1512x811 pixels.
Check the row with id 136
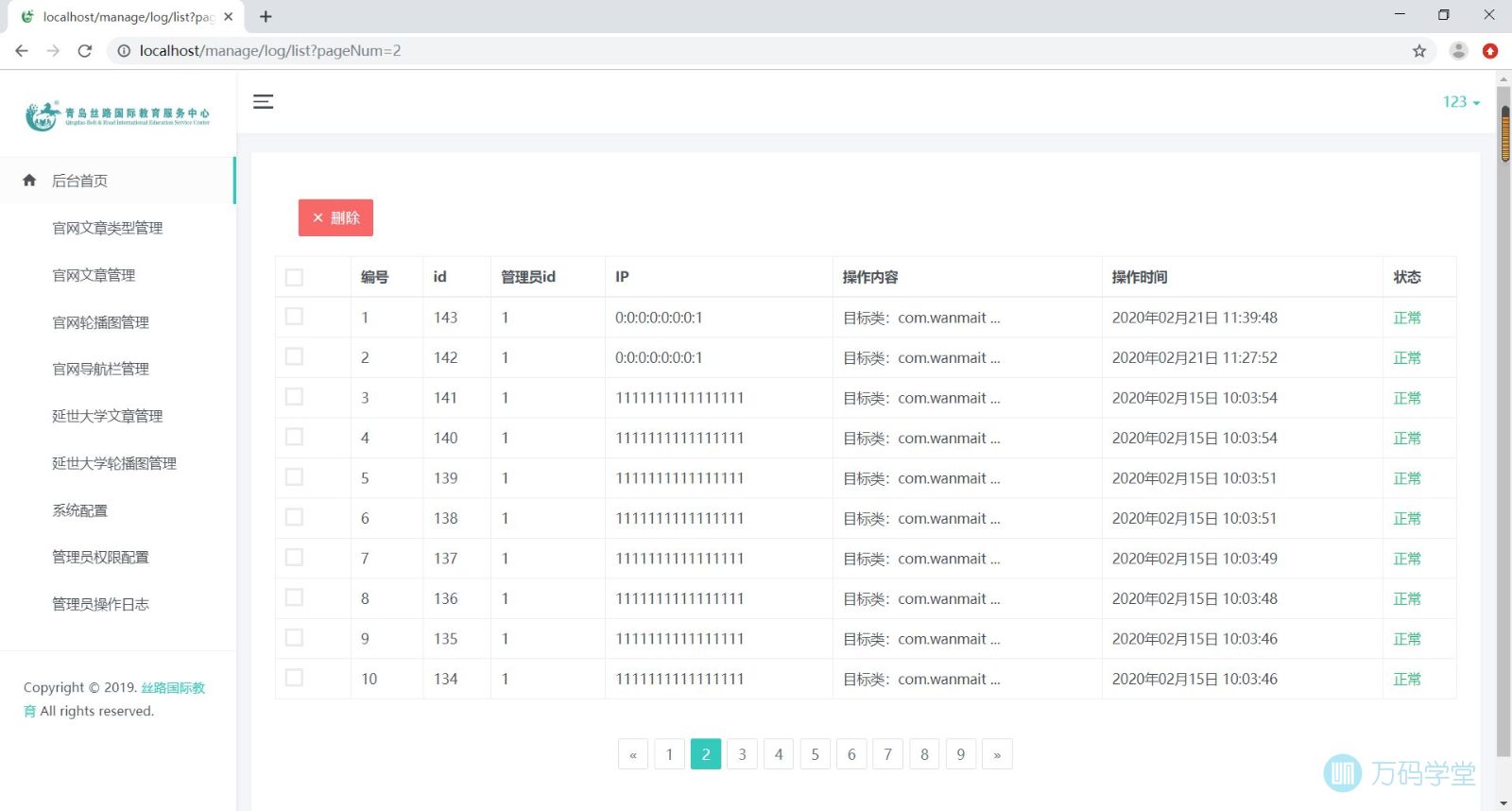(294, 597)
